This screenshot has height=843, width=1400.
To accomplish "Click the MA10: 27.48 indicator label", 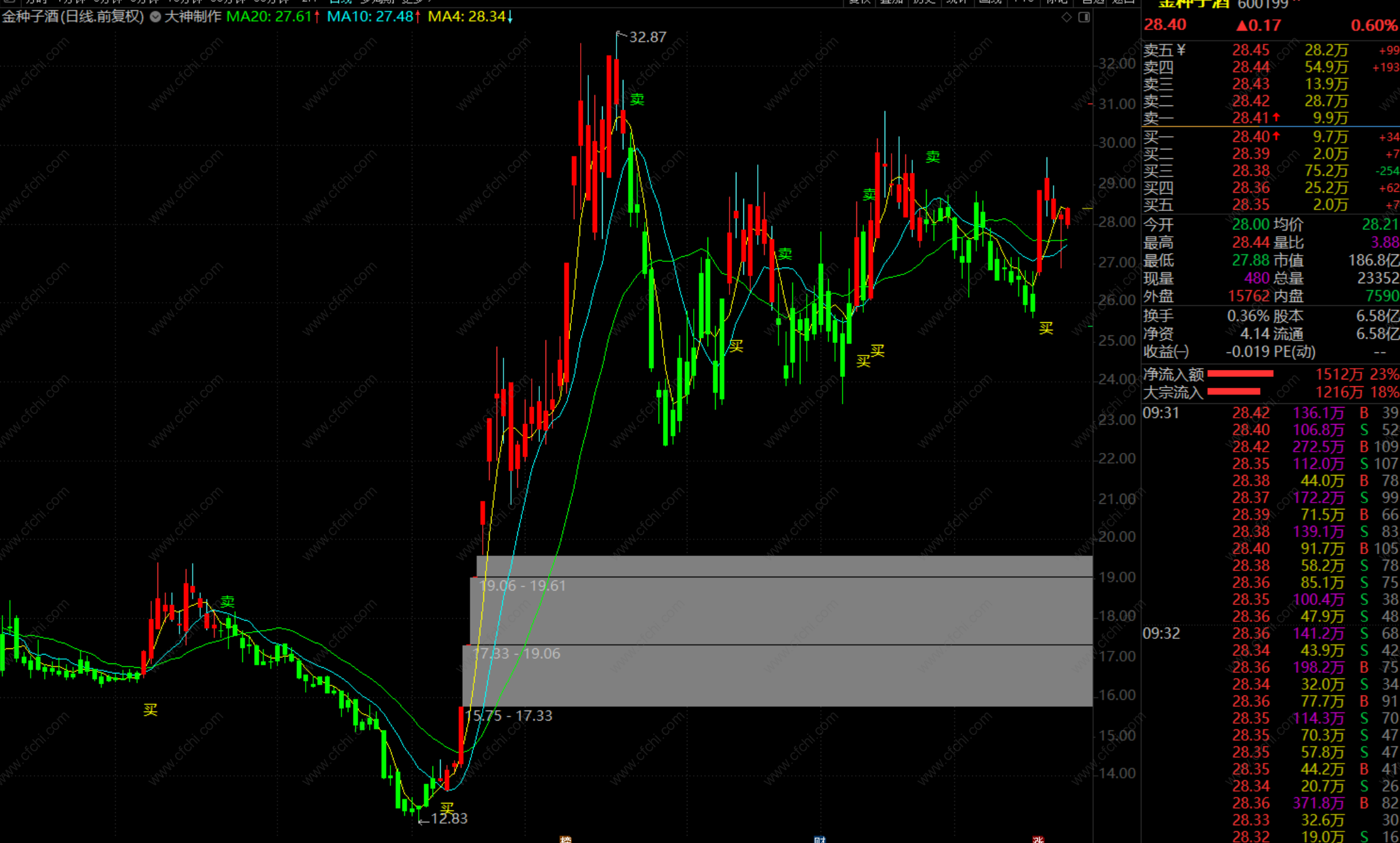I will pos(373,17).
